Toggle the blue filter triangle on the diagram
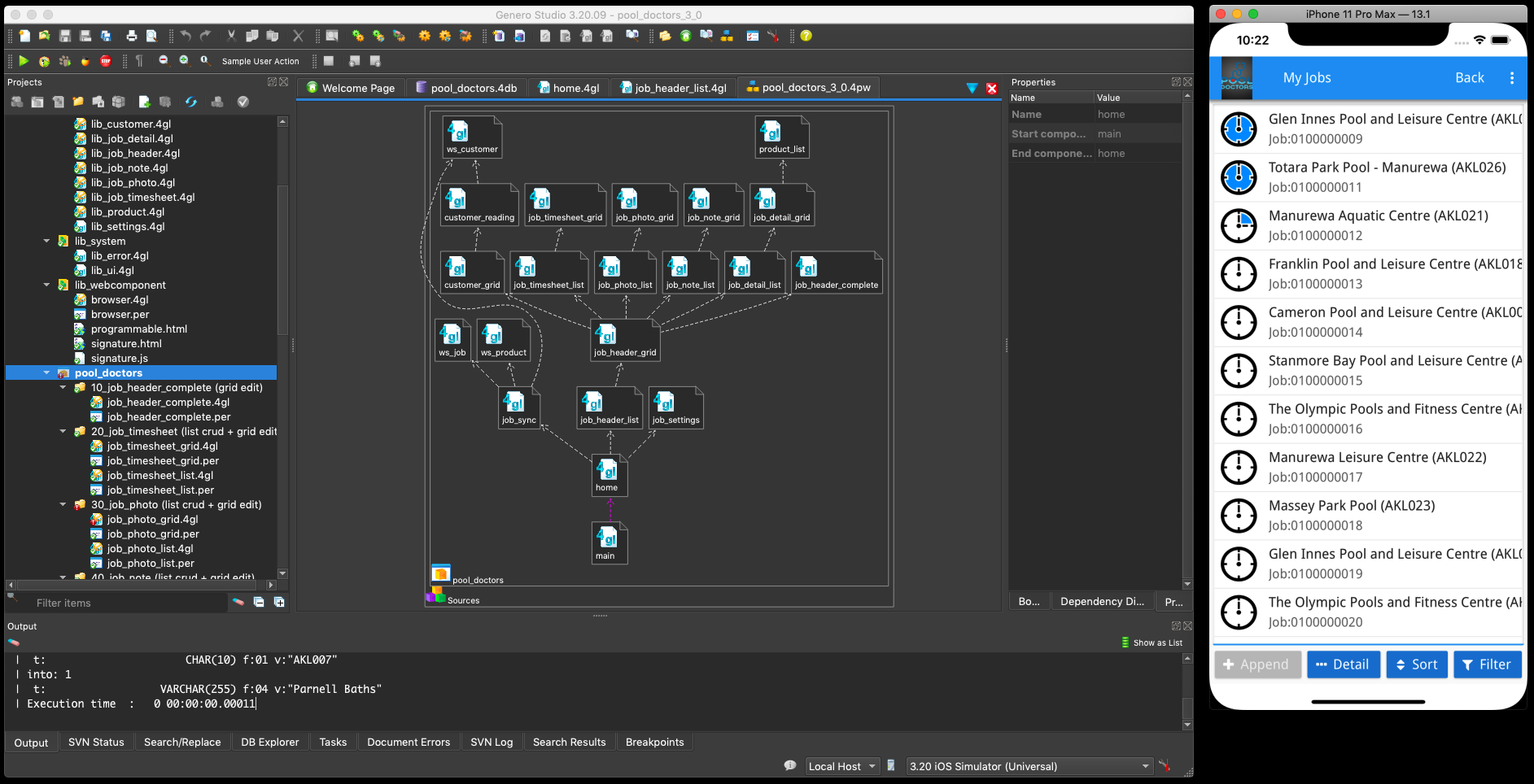 (x=972, y=89)
